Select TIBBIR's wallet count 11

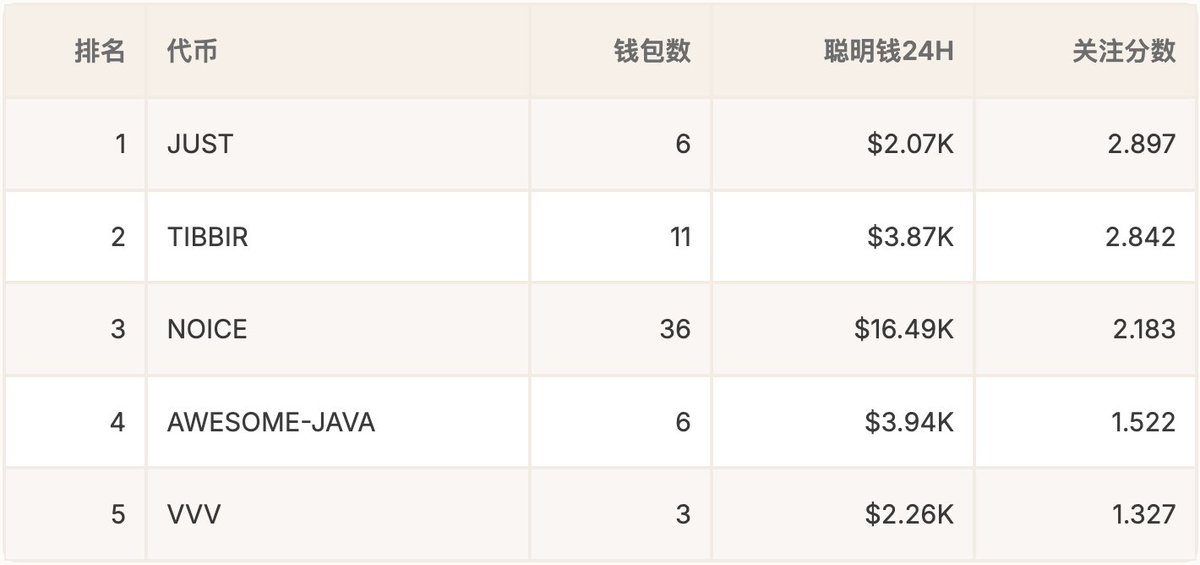pos(678,237)
